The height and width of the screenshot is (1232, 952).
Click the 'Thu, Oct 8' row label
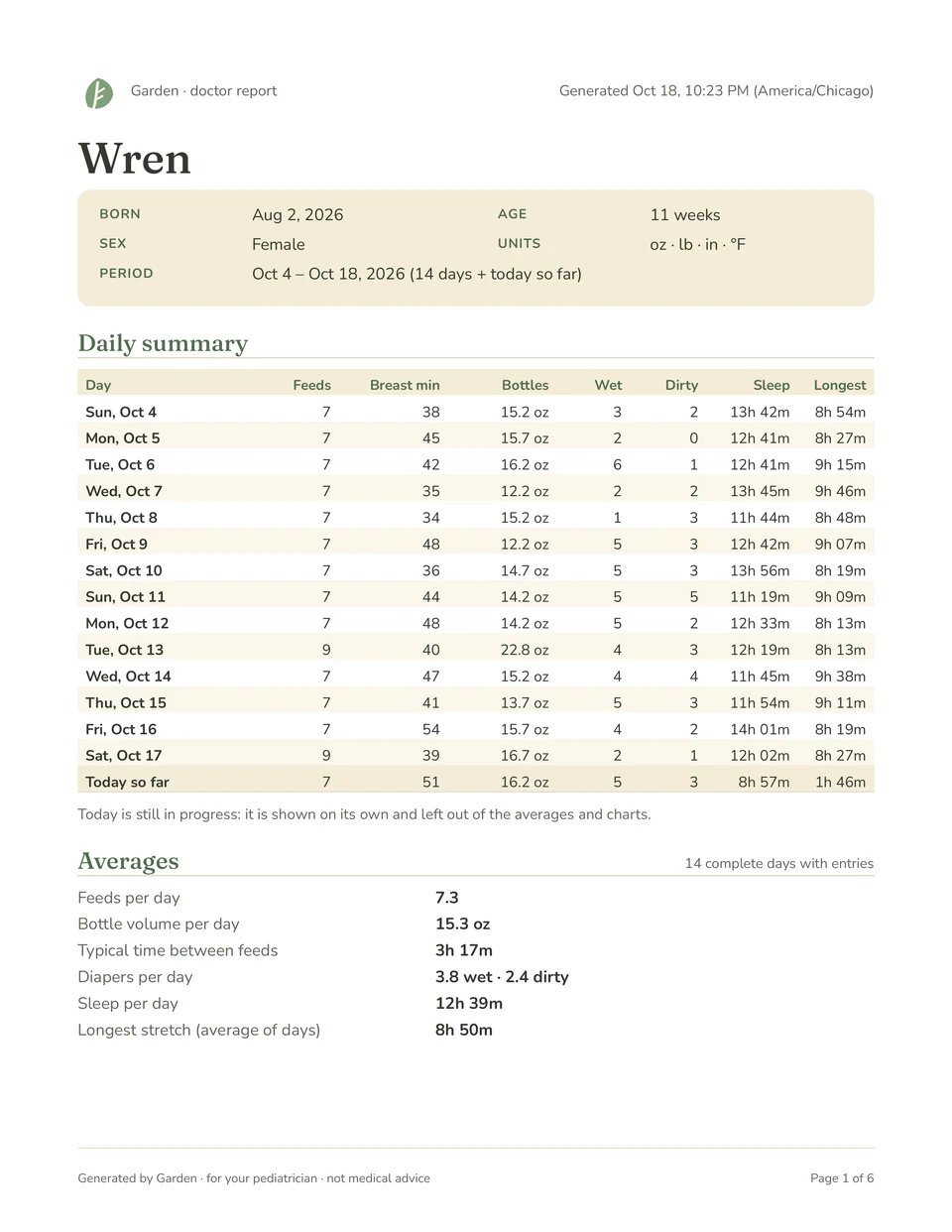tap(121, 518)
